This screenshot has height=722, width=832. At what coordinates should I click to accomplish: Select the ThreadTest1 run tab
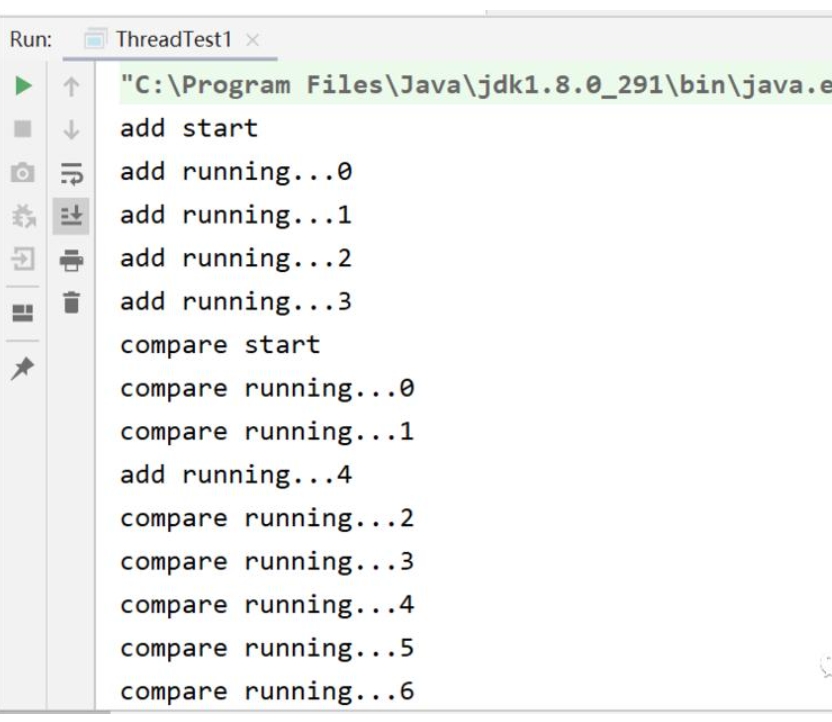click(x=173, y=40)
